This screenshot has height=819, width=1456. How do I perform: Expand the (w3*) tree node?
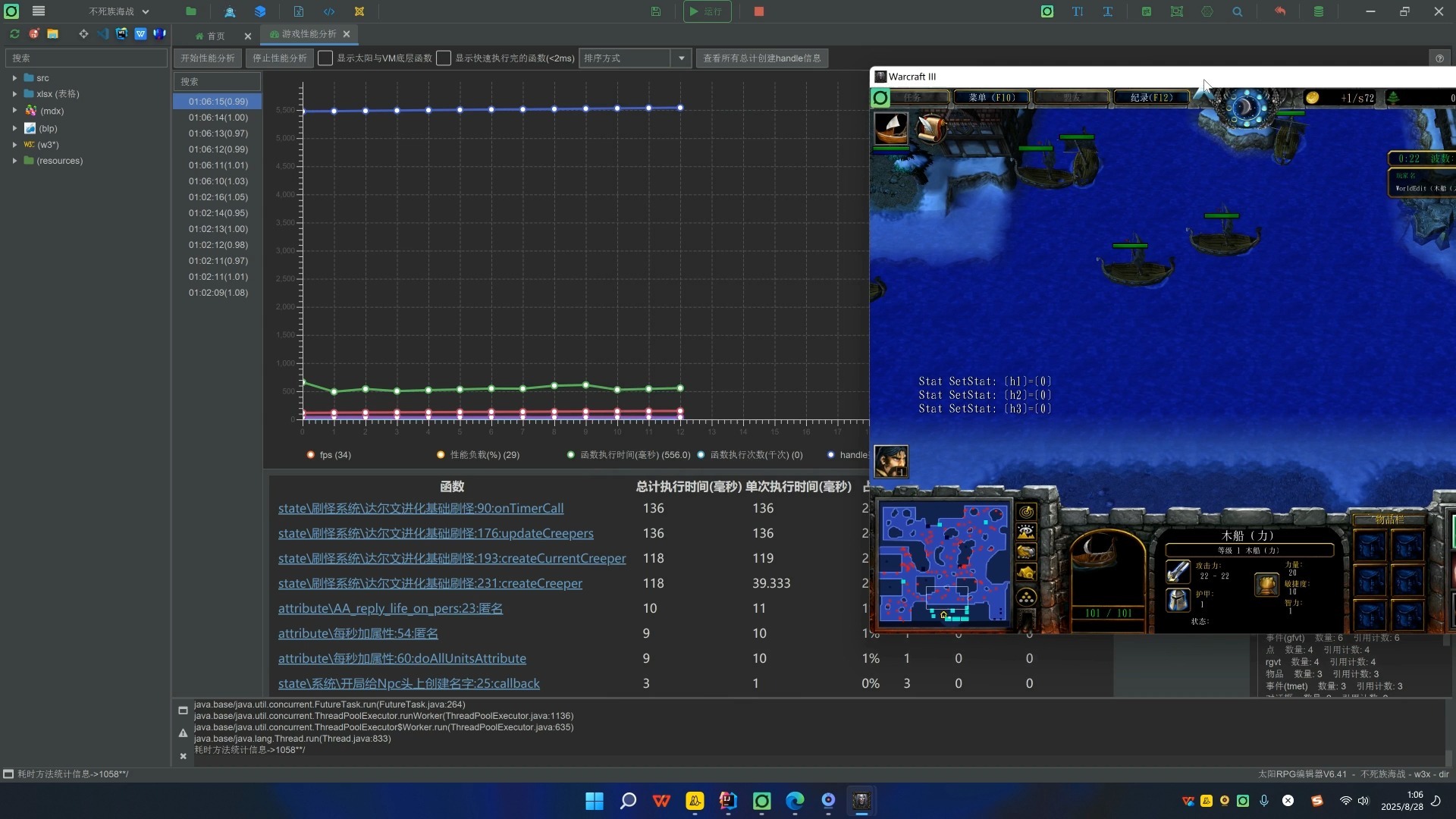click(x=14, y=144)
